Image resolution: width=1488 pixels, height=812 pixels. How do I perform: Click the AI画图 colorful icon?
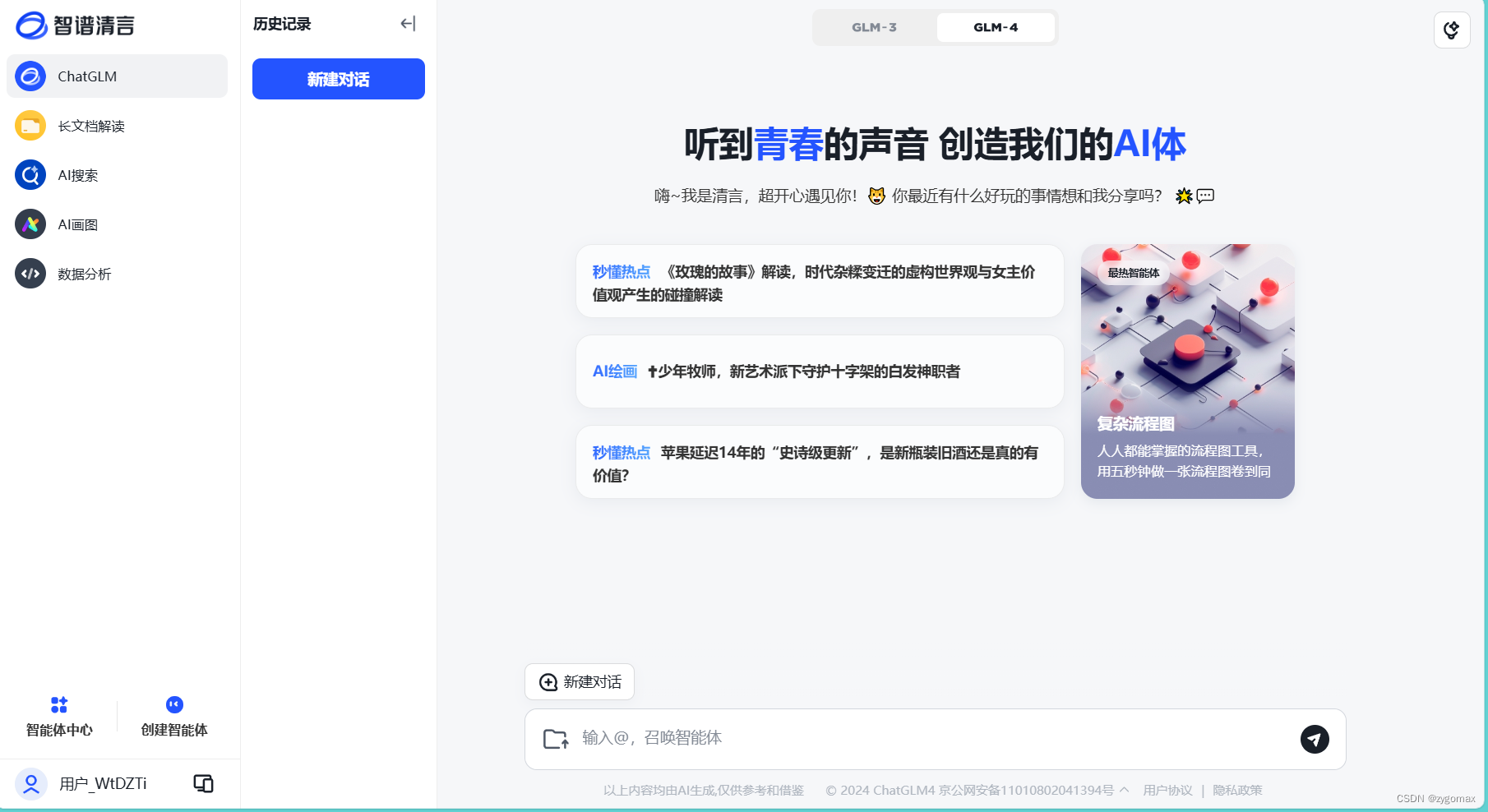tap(30, 224)
